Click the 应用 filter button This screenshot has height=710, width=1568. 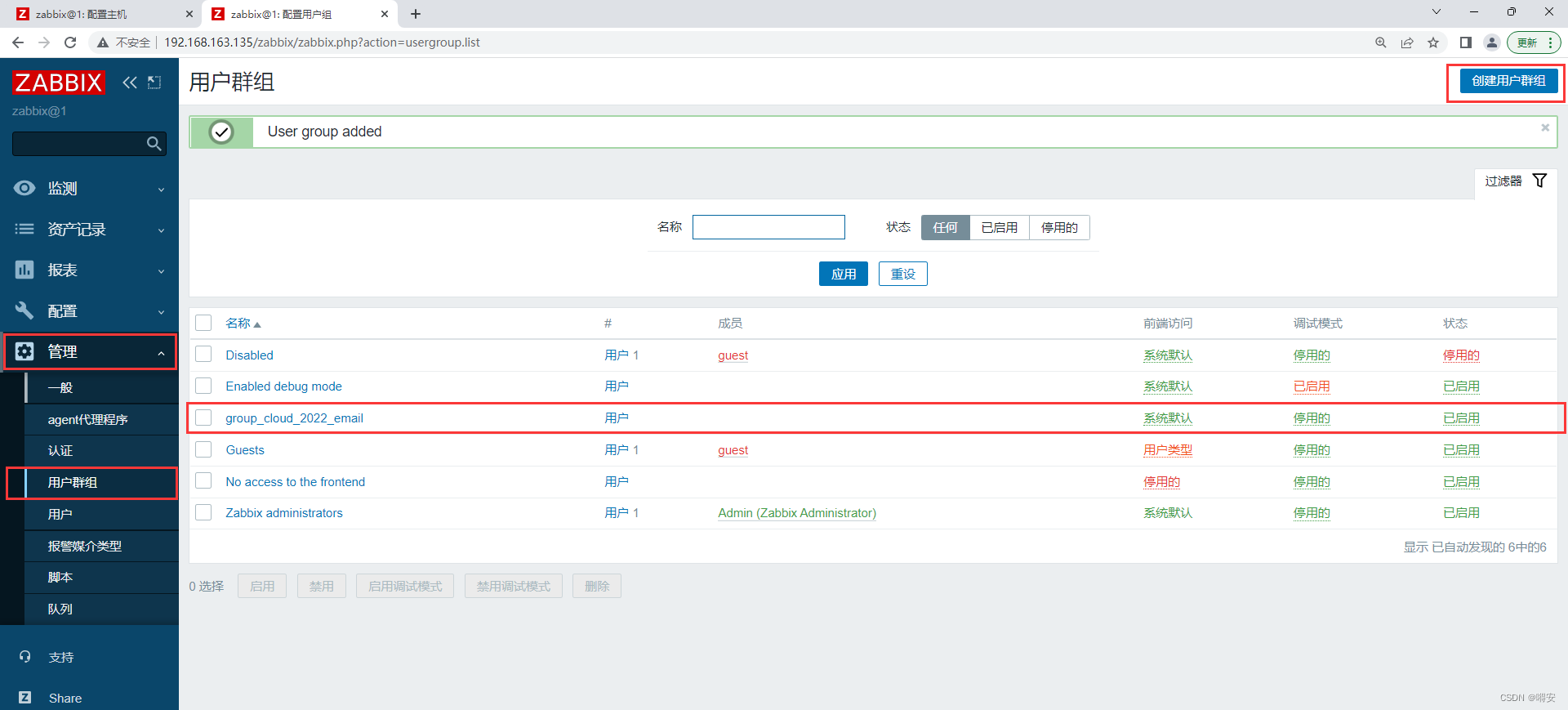click(x=844, y=274)
